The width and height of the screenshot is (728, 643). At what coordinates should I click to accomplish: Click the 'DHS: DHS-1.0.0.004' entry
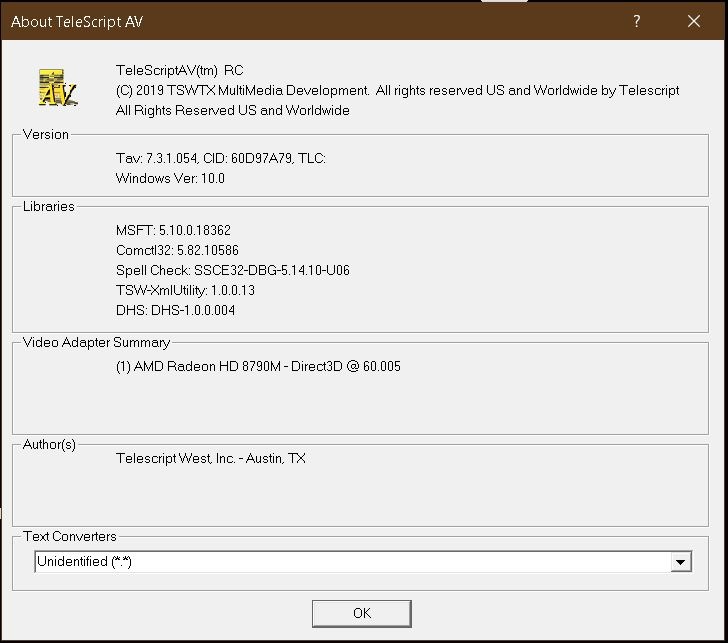pos(175,310)
